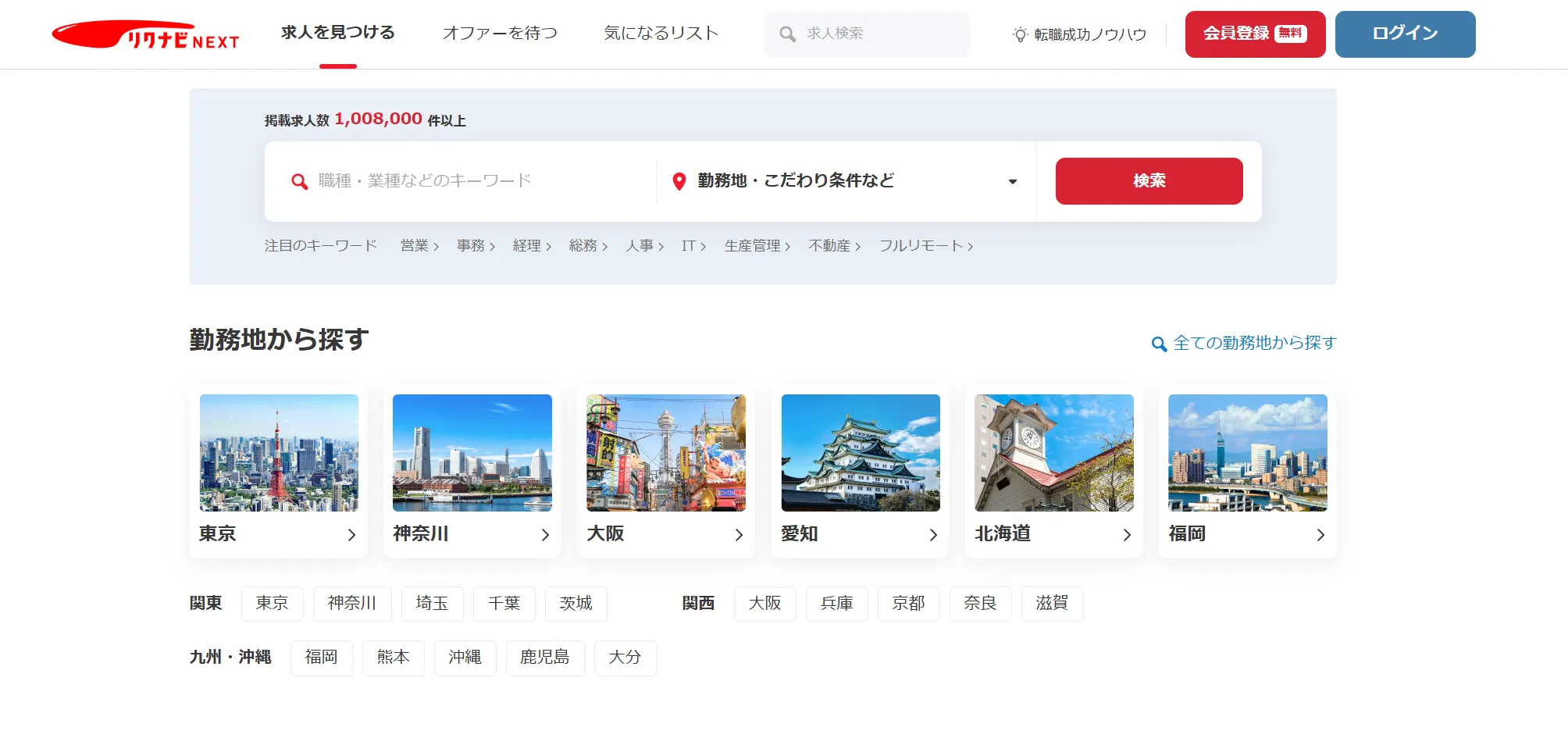Image resolution: width=1568 pixels, height=738 pixels.
Task: Click the lightbulb icon beside 転職成功ノウハウ
Action: click(1020, 34)
